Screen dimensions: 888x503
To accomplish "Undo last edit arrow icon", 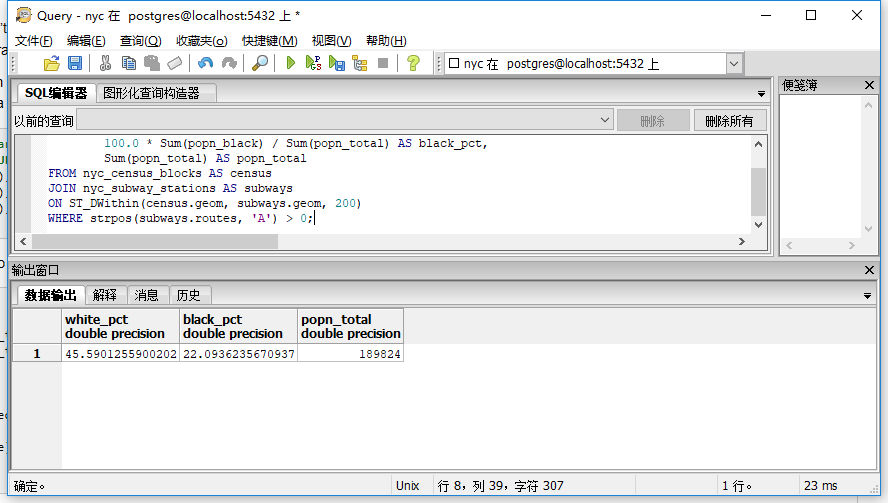I will pos(206,63).
